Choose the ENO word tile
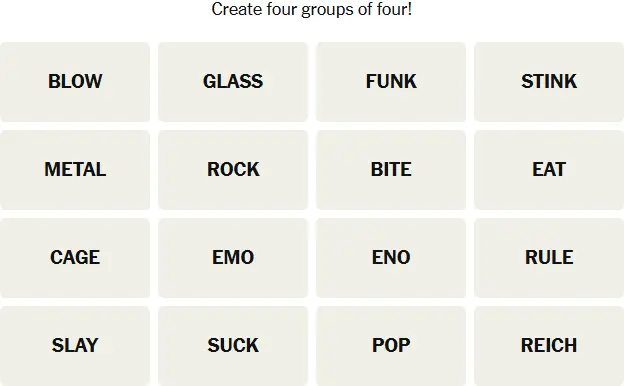 pos(391,258)
